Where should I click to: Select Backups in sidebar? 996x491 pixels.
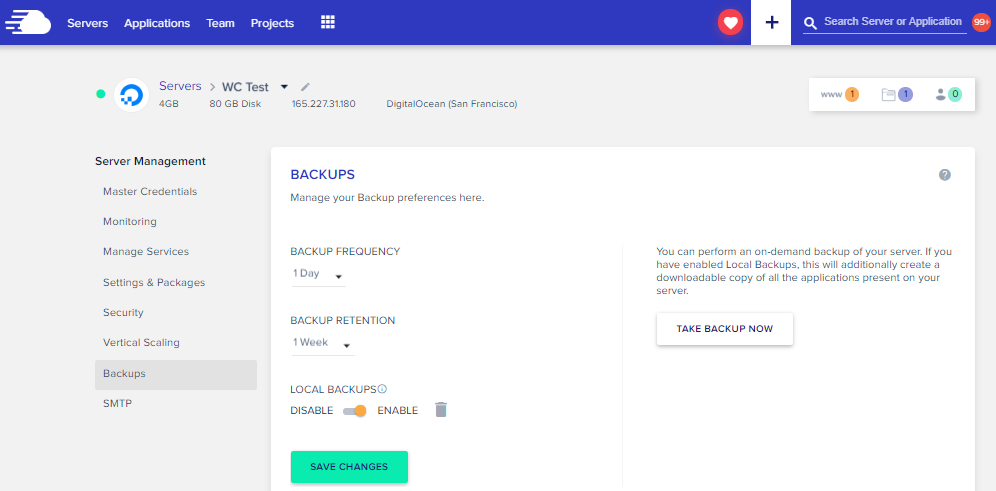pyautogui.click(x=176, y=373)
